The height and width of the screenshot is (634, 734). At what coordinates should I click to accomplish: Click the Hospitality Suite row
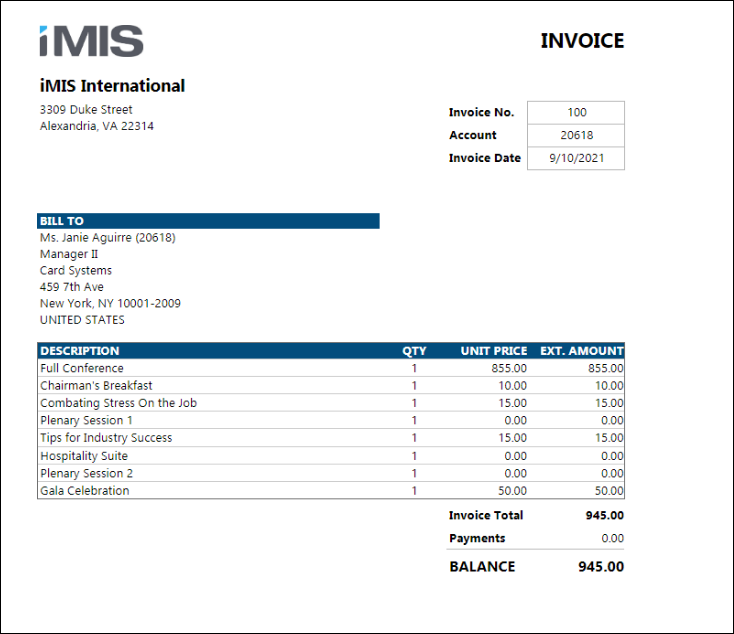coord(331,456)
